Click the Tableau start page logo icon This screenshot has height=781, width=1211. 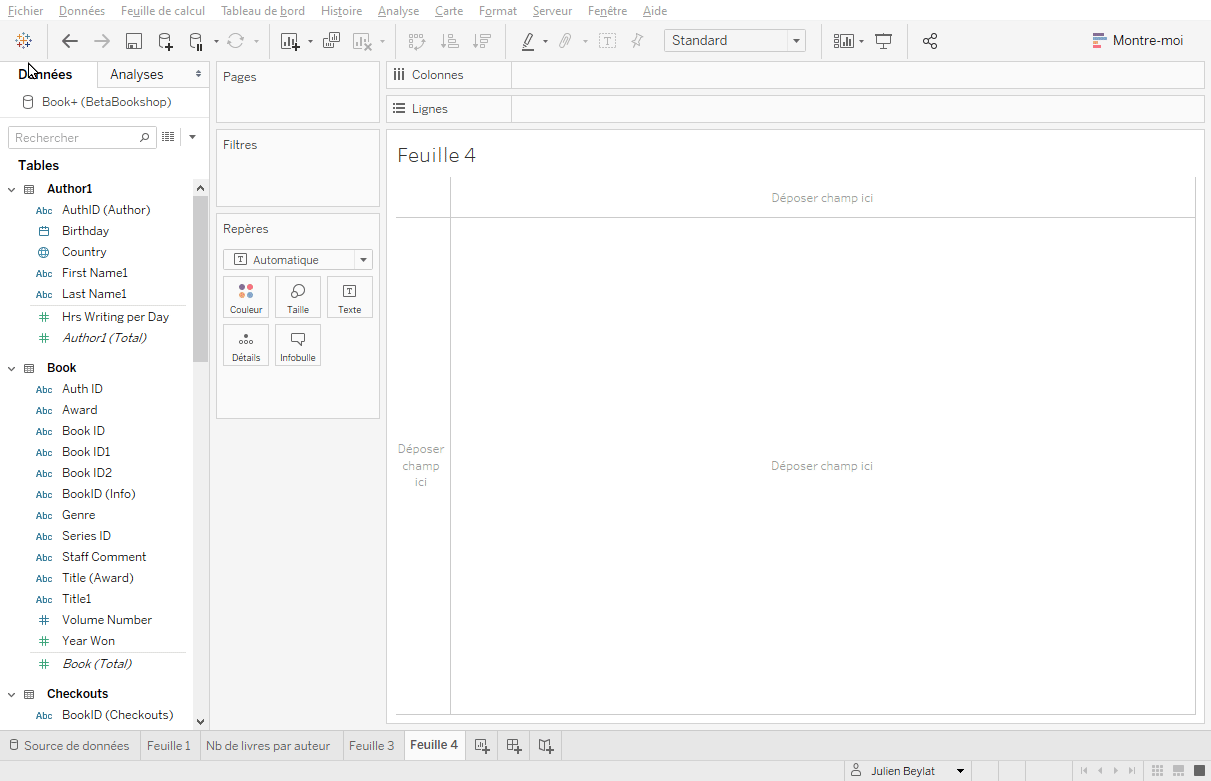pos(24,41)
